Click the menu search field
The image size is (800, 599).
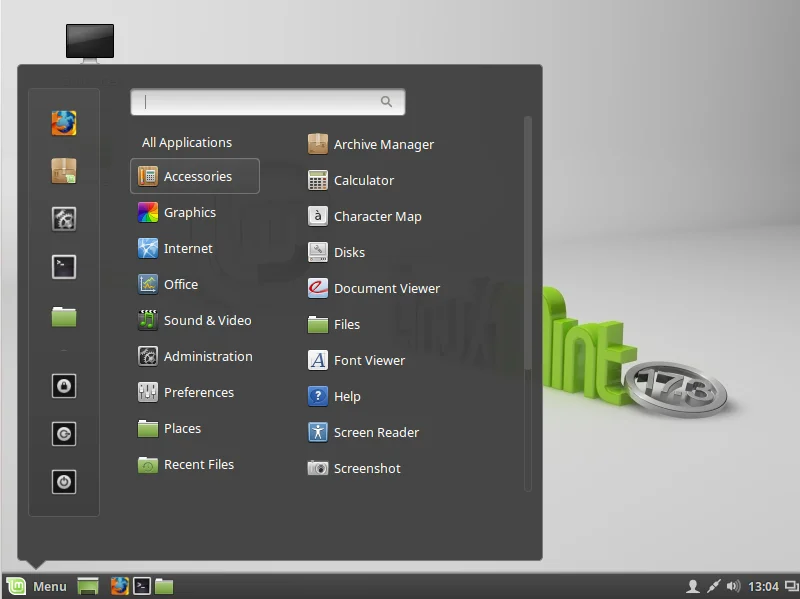point(268,102)
